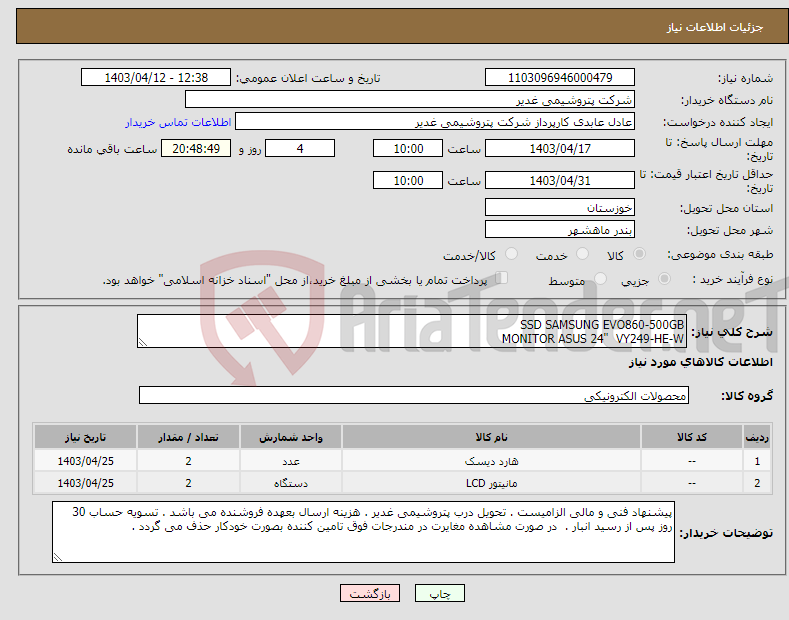Click the اطلاعات کالاهای مورد نیاز section heading
The height and width of the screenshot is (620, 789).
coord(700,362)
